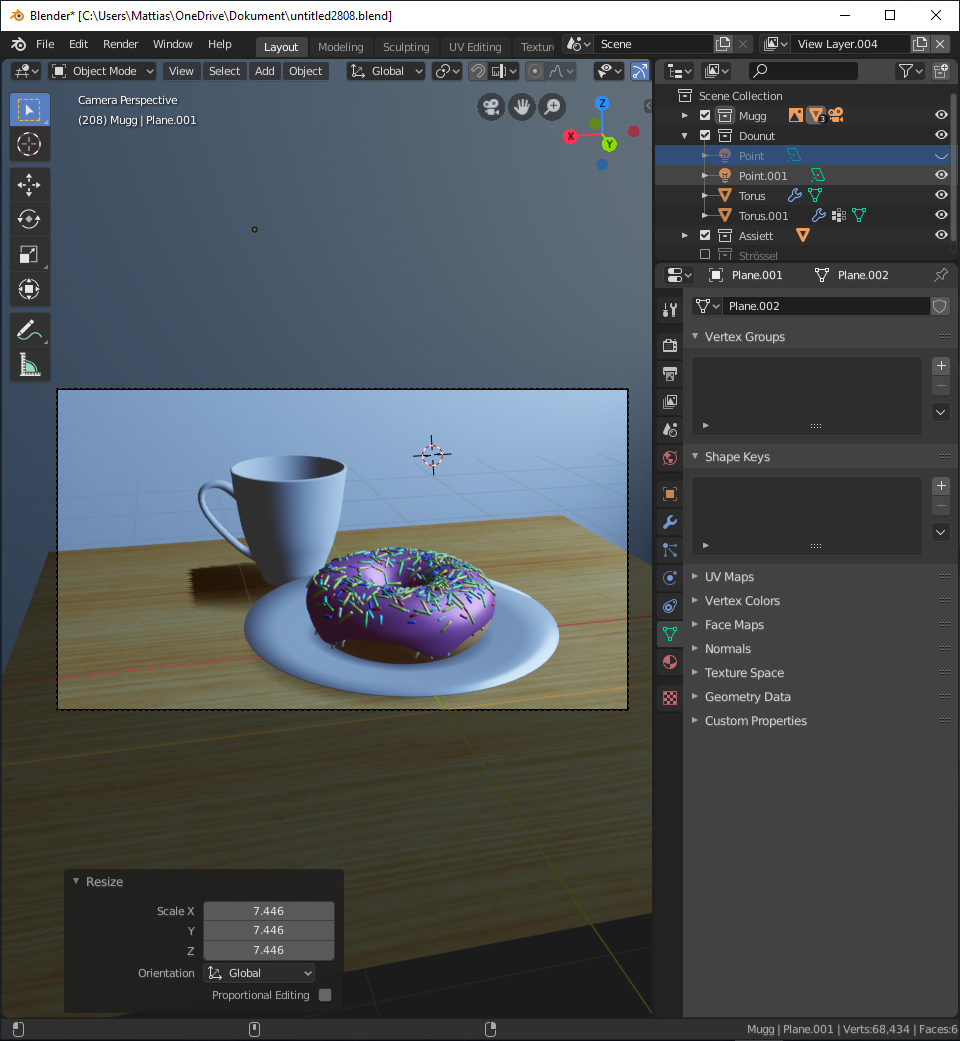
Task: Click the add Vertex Group plus button
Action: pyautogui.click(x=940, y=366)
